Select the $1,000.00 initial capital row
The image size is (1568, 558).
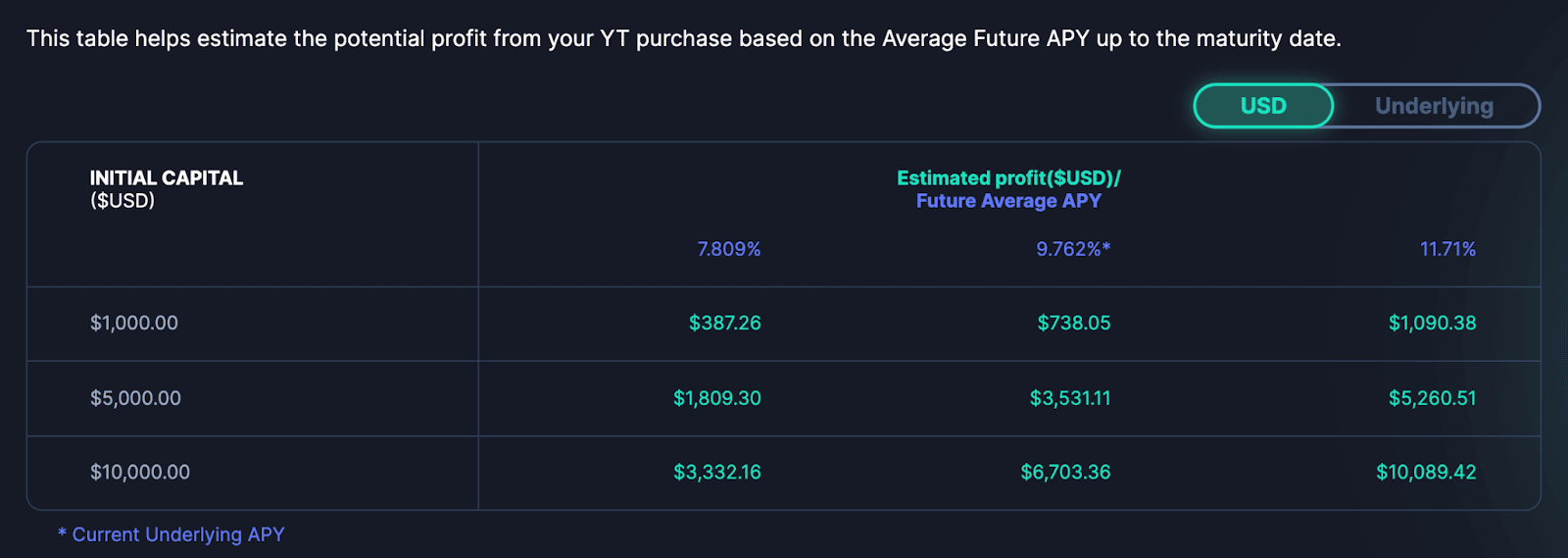pos(783,324)
